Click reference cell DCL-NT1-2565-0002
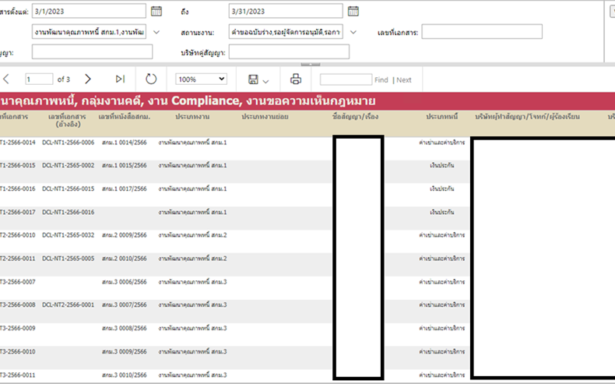 coord(68,166)
